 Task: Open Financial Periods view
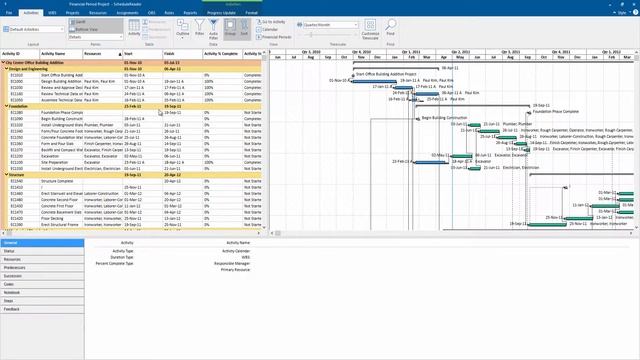click(274, 37)
